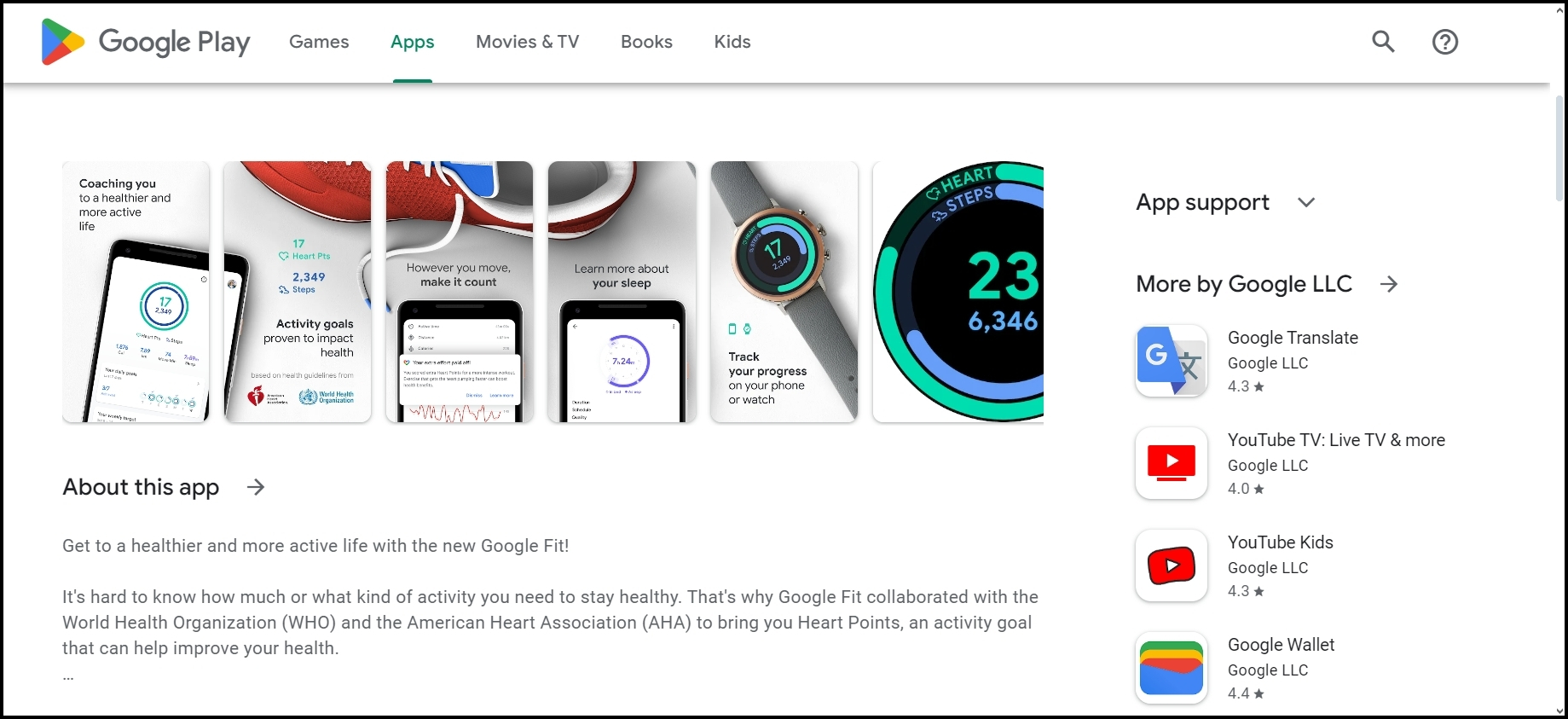Viewport: 1568px width, 719px height.
Task: Expand the App support section
Action: [1306, 202]
